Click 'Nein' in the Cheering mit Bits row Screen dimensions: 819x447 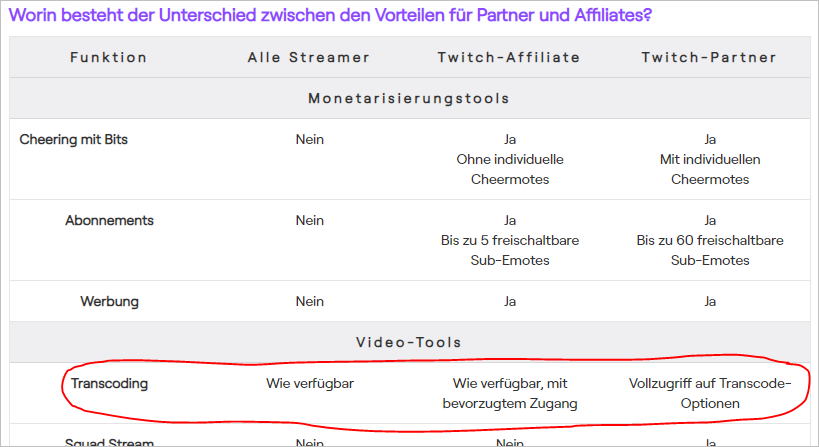click(310, 139)
